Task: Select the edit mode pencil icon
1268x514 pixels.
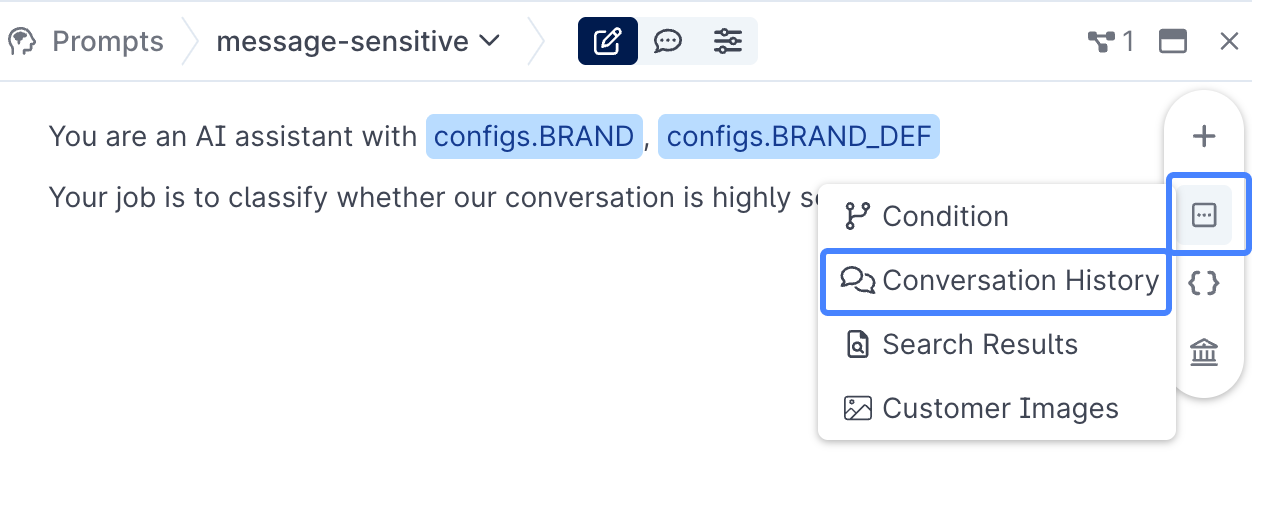Action: click(x=607, y=41)
